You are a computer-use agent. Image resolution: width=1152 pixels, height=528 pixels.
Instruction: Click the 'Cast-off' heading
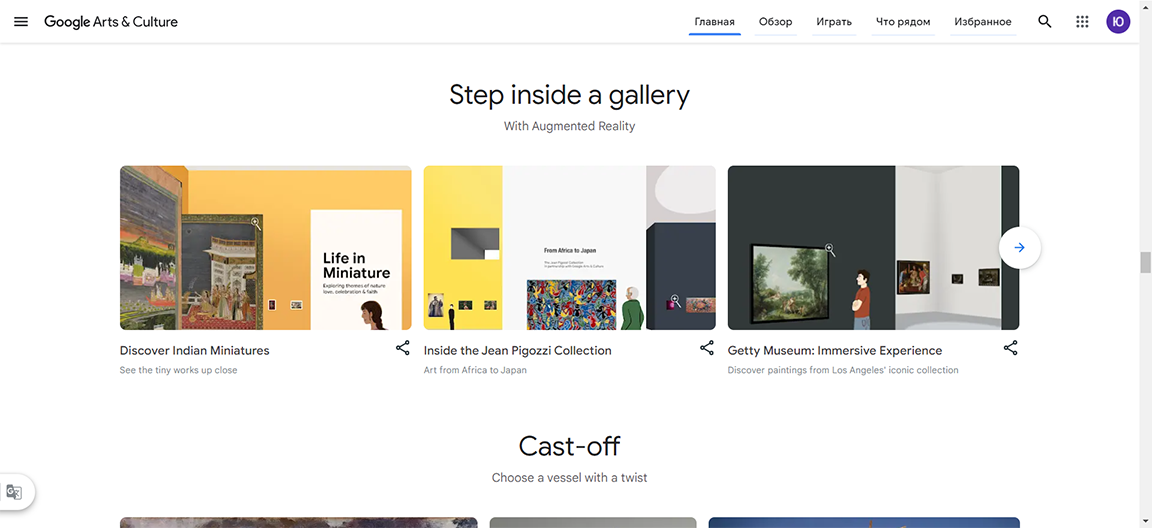(569, 446)
